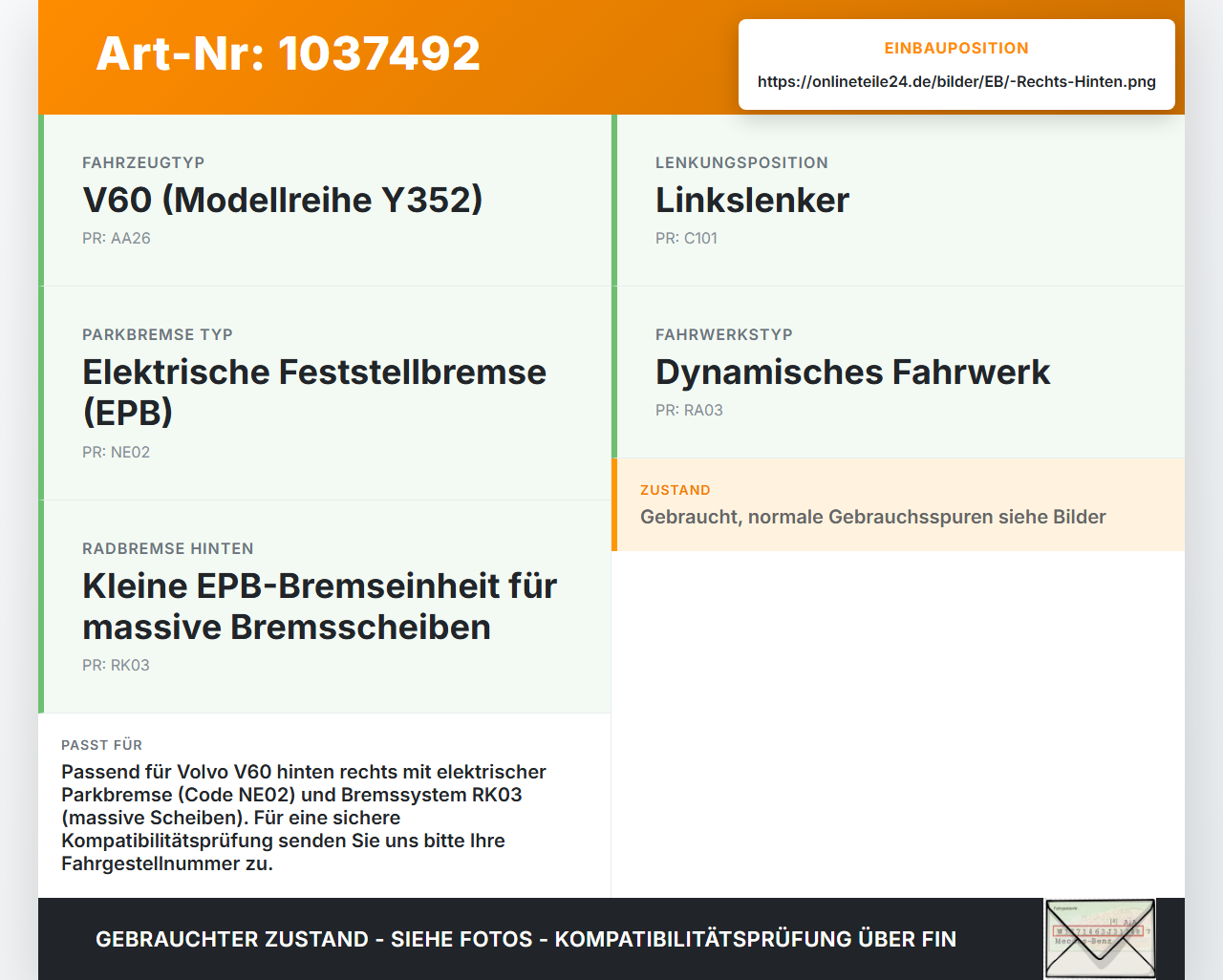Select the Linkslenker value
1223x980 pixels.
[x=752, y=200]
